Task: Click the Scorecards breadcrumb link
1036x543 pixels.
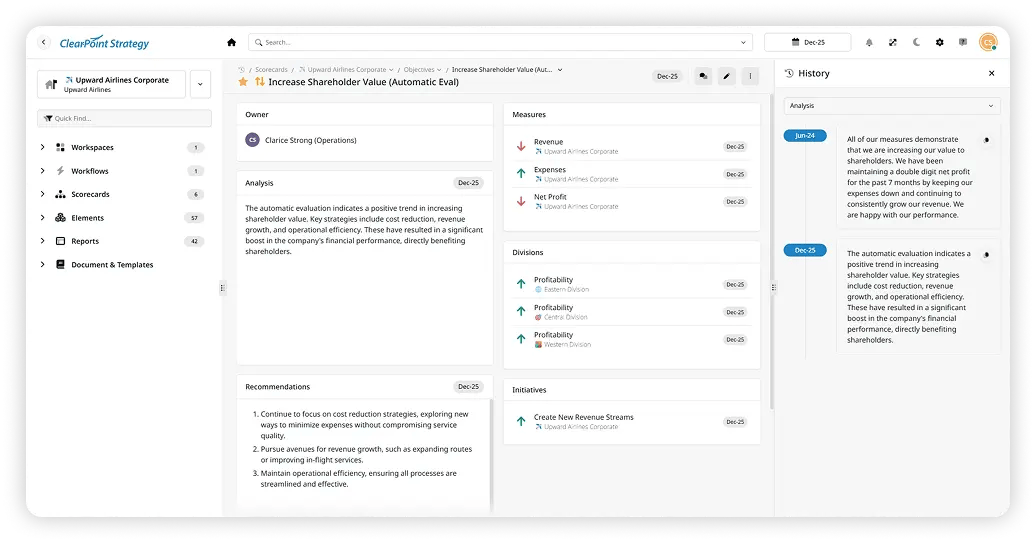Action: (x=271, y=69)
